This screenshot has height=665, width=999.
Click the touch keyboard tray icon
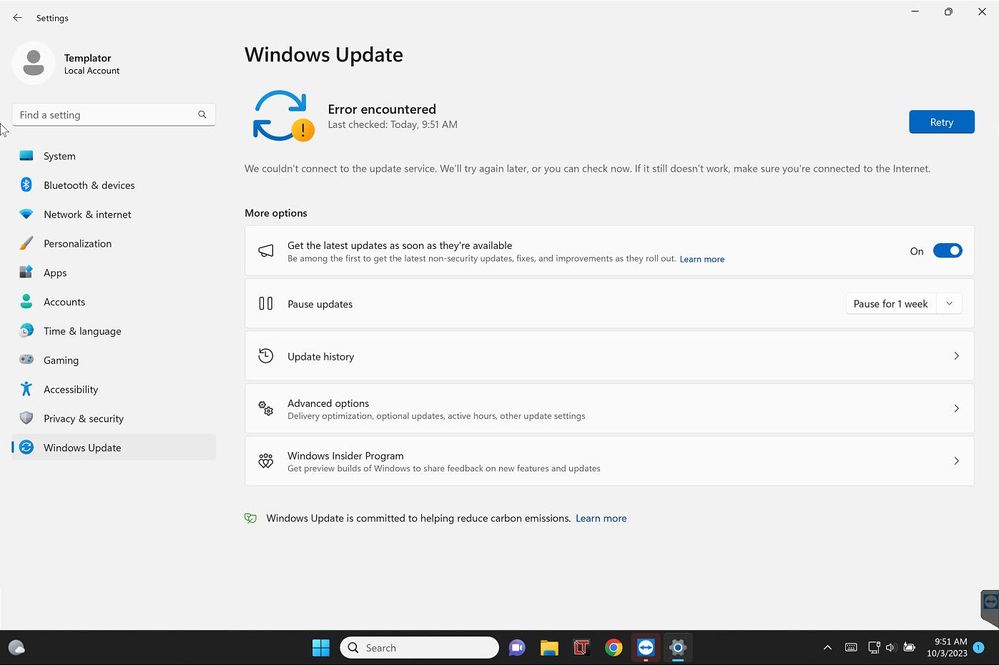click(851, 648)
